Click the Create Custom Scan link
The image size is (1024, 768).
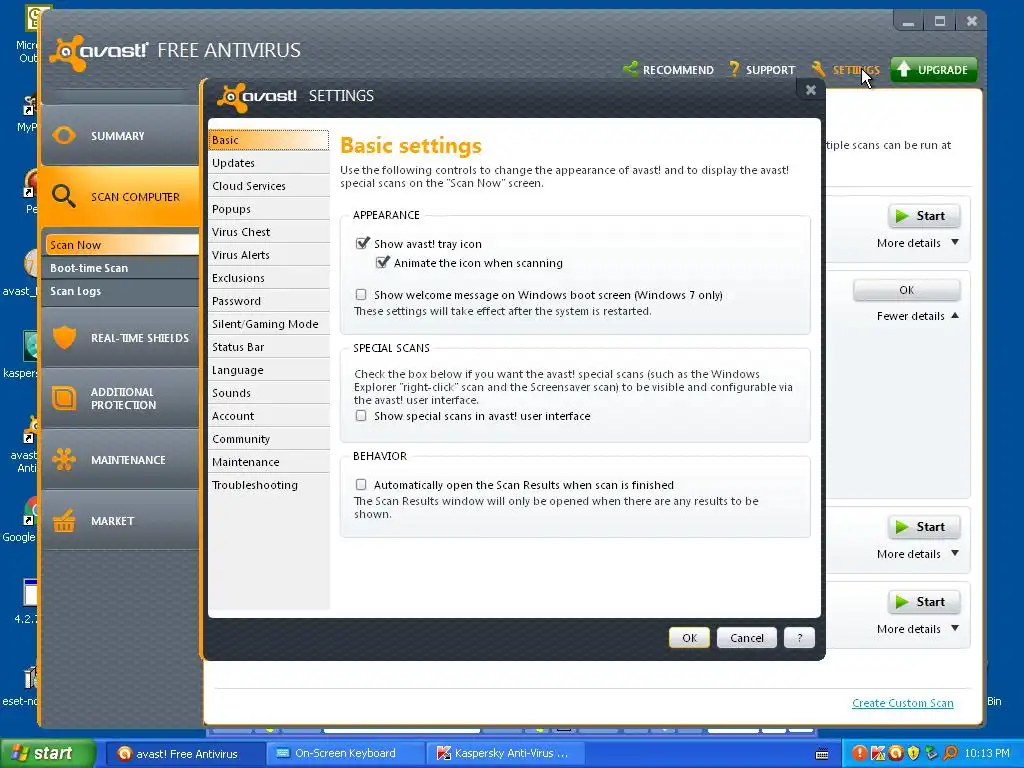tap(903, 703)
